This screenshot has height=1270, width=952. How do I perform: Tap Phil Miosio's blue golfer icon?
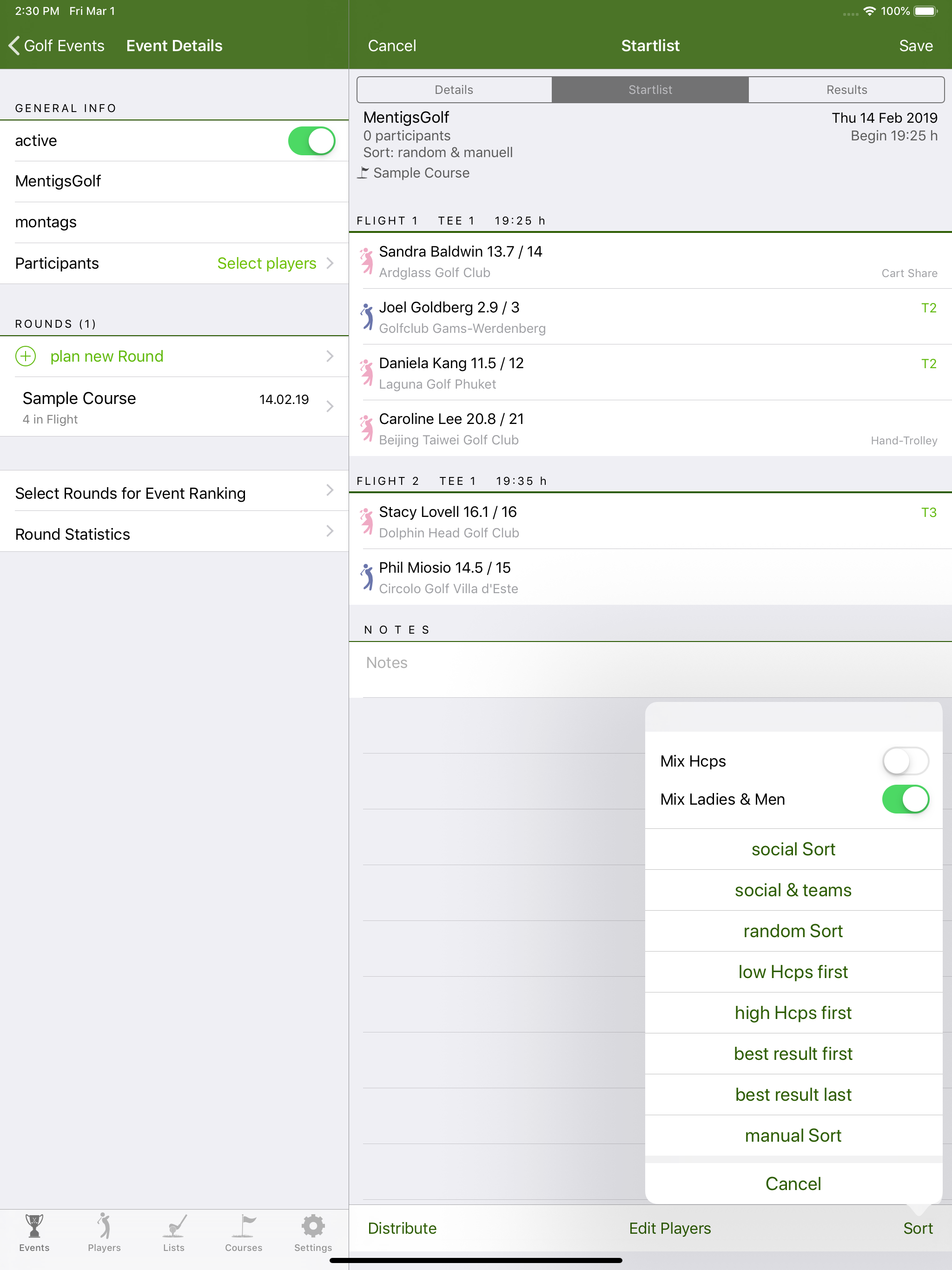tap(366, 577)
